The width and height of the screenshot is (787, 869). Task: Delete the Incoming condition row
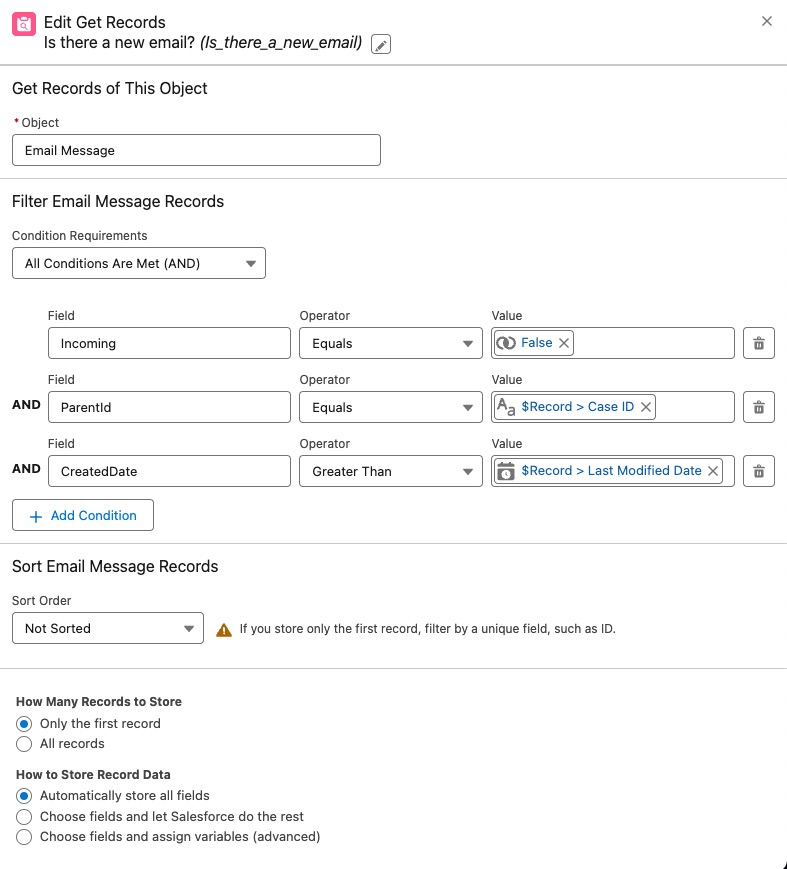coord(759,343)
